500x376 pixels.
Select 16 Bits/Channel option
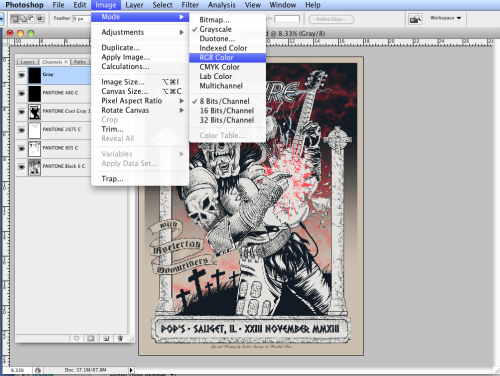[x=228, y=111]
